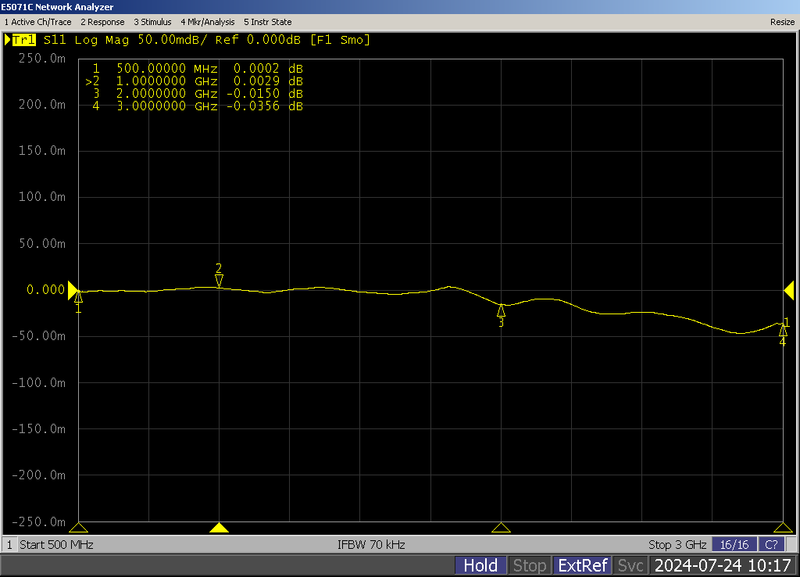The image size is (800, 577).
Task: Click the reference level arrow on the left axis
Action: click(x=70, y=291)
